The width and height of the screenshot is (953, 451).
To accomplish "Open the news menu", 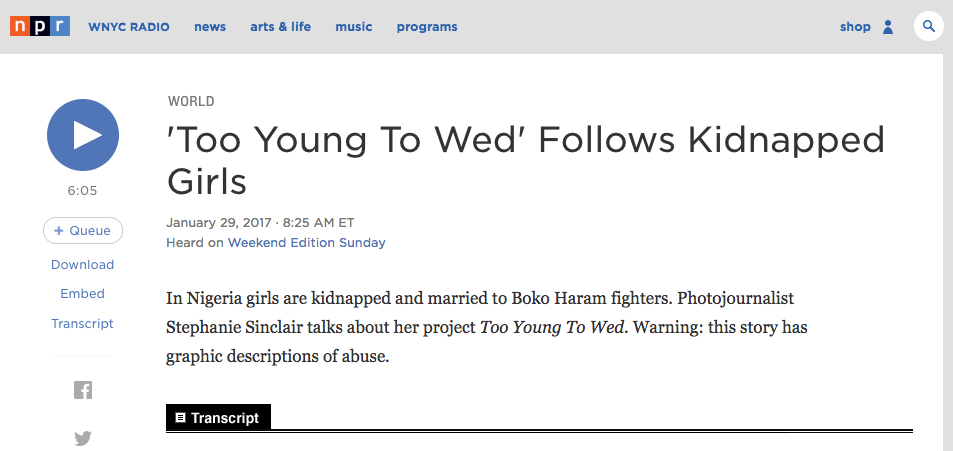I will (x=210, y=27).
